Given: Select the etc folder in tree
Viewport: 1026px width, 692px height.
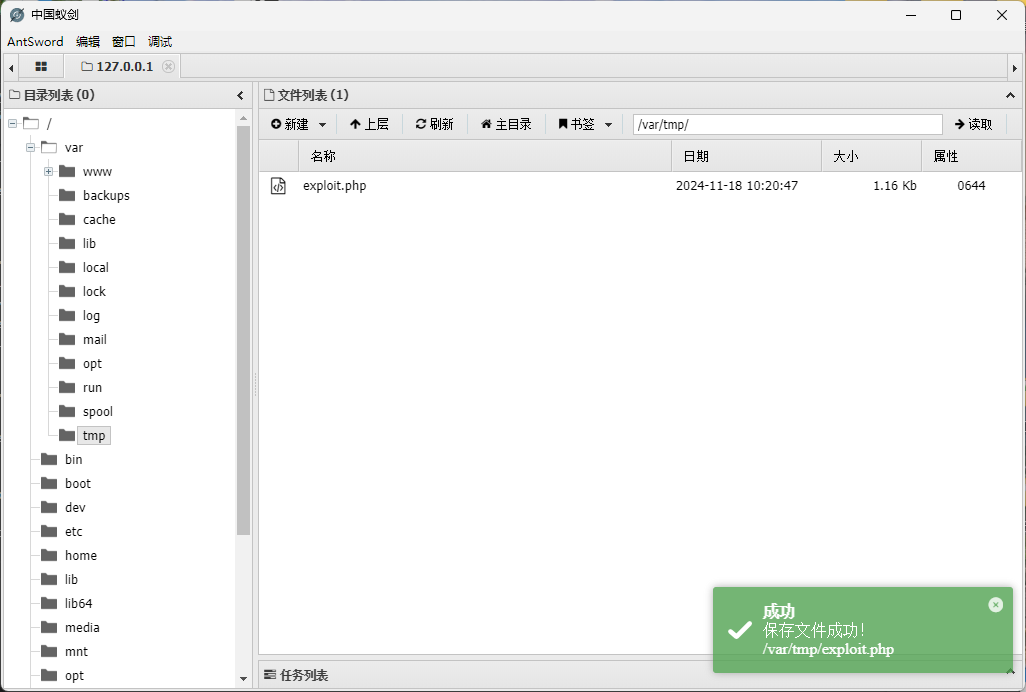Looking at the screenshot, I should coord(74,532).
